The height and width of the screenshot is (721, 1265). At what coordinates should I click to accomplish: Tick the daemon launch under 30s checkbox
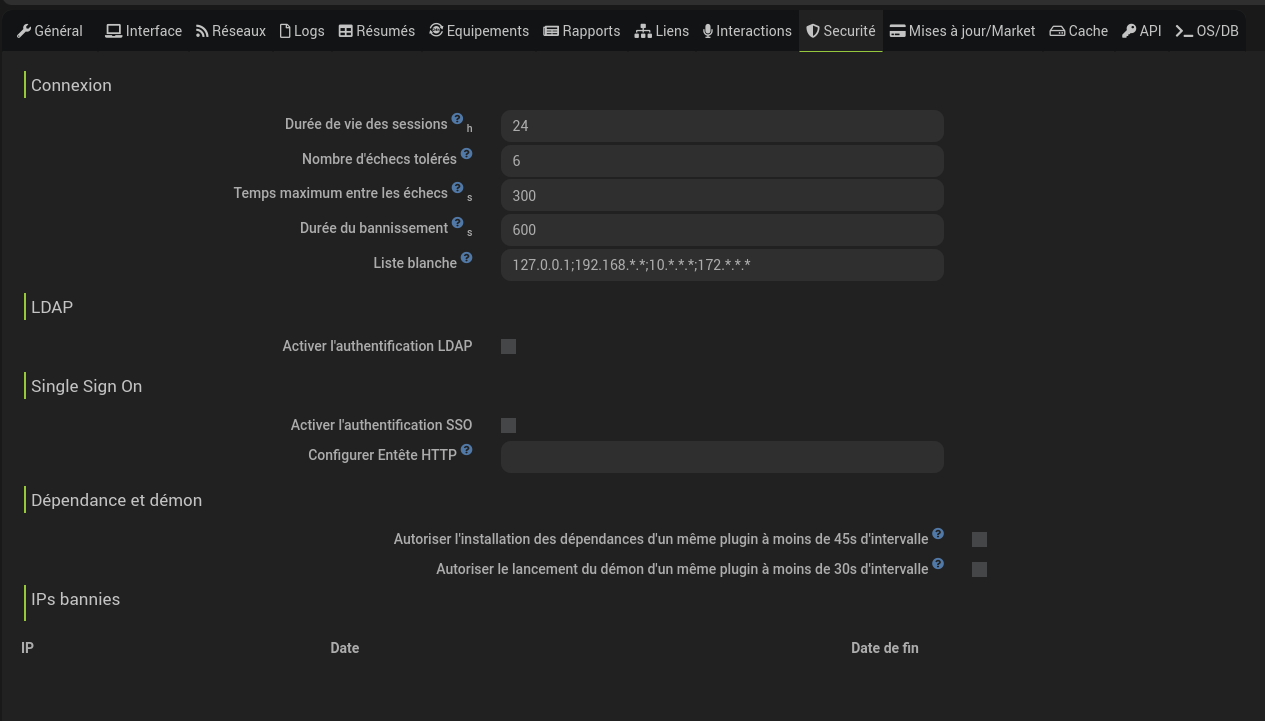click(979, 570)
